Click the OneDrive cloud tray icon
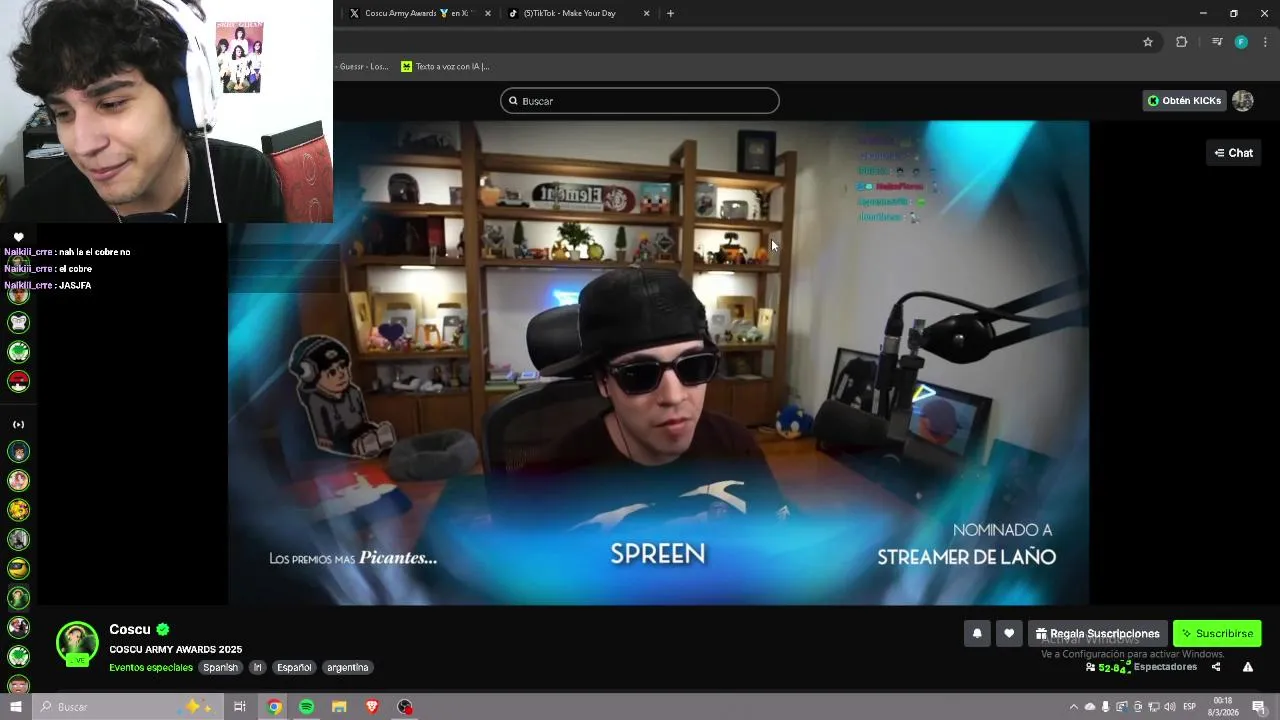This screenshot has height=720, width=1280. tap(1090, 707)
